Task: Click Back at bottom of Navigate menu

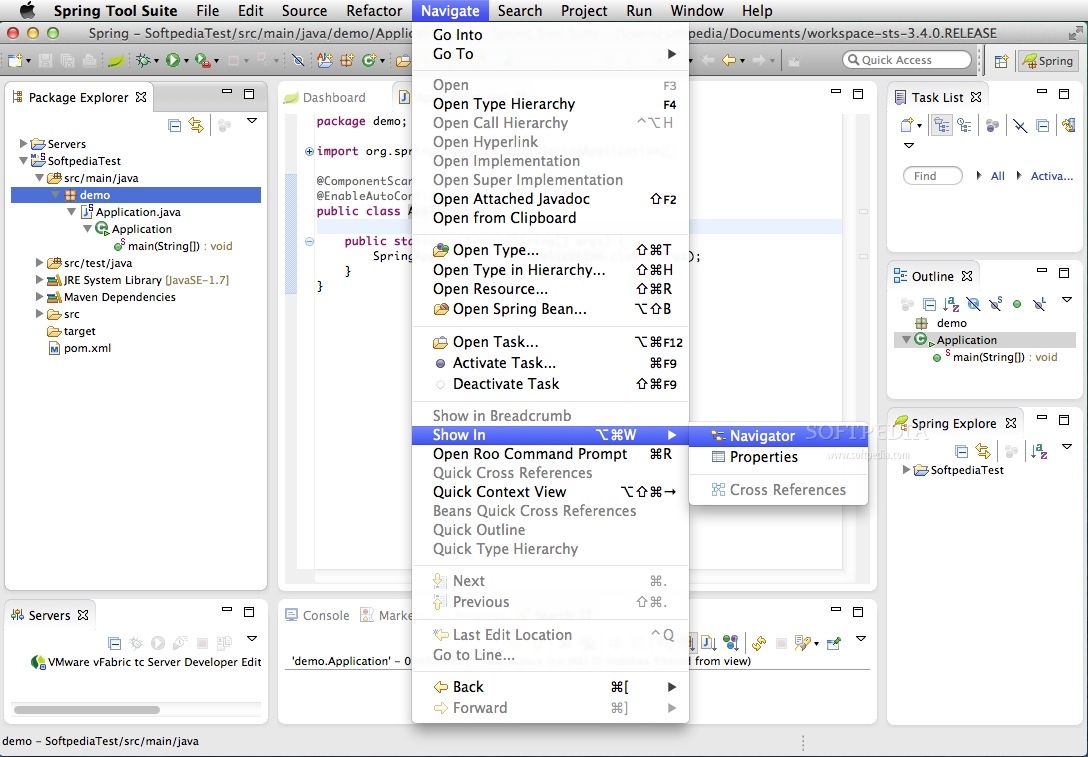Action: tap(550, 687)
